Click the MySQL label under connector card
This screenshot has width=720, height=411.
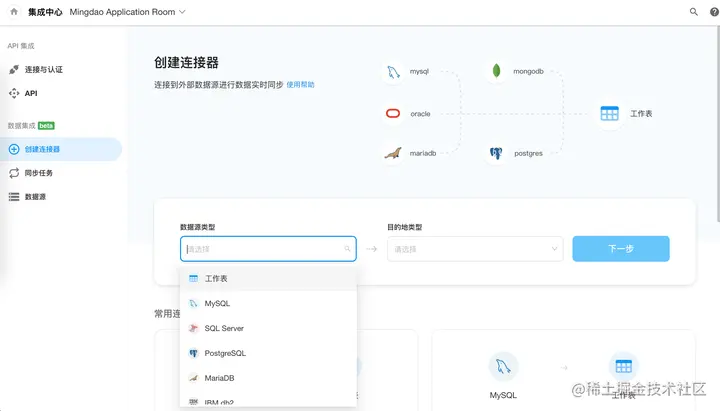click(503, 395)
